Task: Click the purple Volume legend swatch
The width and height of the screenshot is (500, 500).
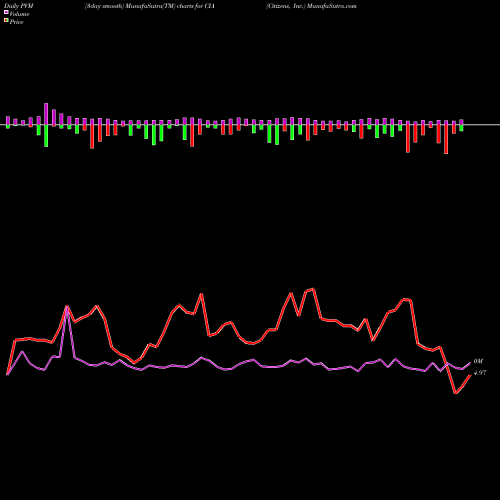Action: 6,12
